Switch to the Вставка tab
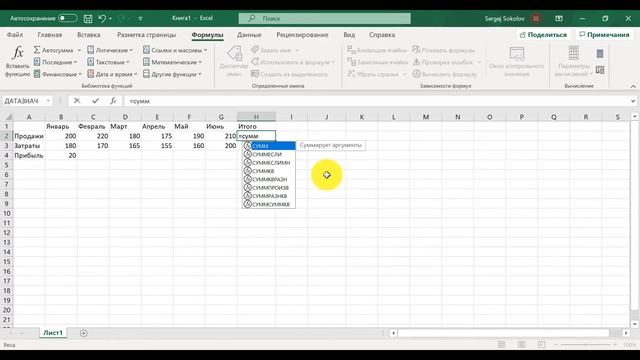The width and height of the screenshot is (640, 360). 89,35
